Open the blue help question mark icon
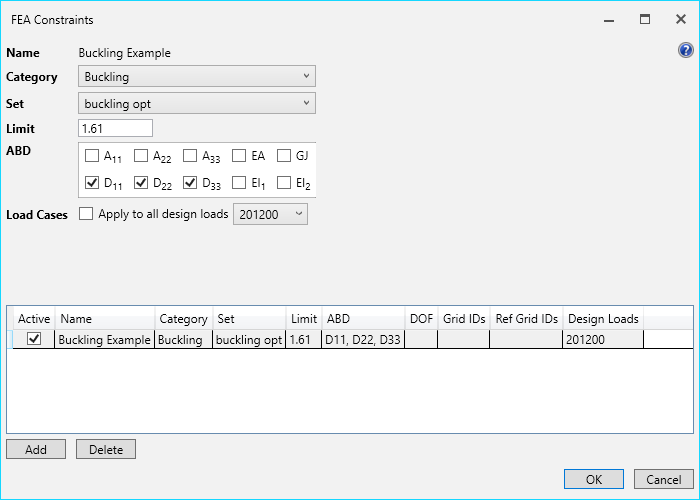The width and height of the screenshot is (700, 500). [x=685, y=50]
